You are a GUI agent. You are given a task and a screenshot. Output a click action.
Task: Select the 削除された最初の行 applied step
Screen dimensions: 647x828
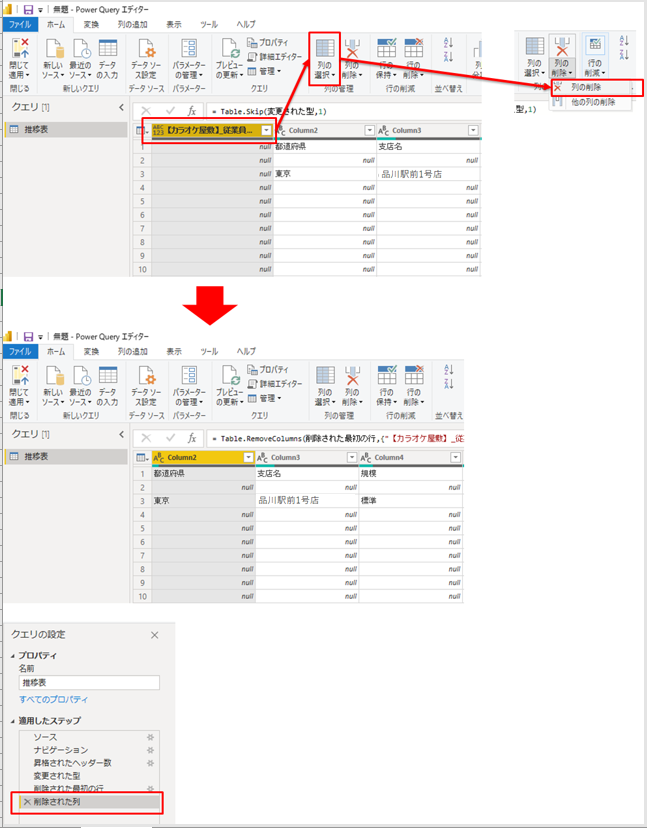click(x=70, y=789)
